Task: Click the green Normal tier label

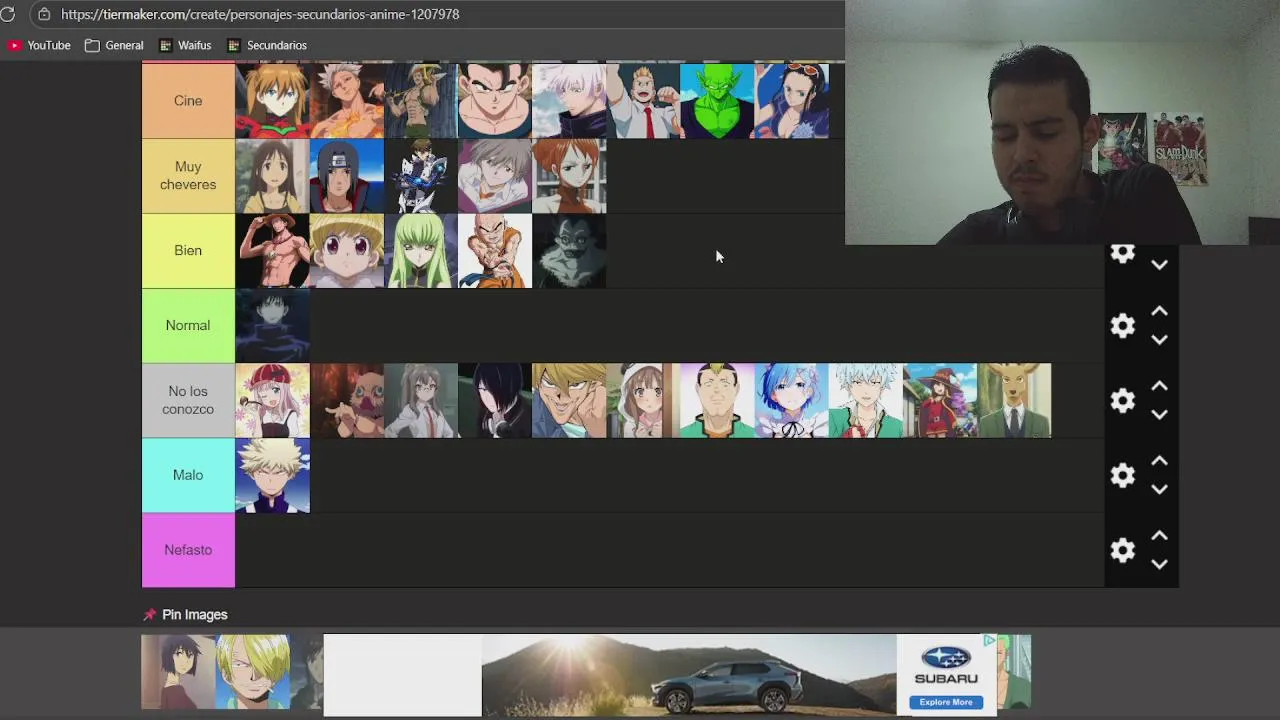Action: (188, 326)
